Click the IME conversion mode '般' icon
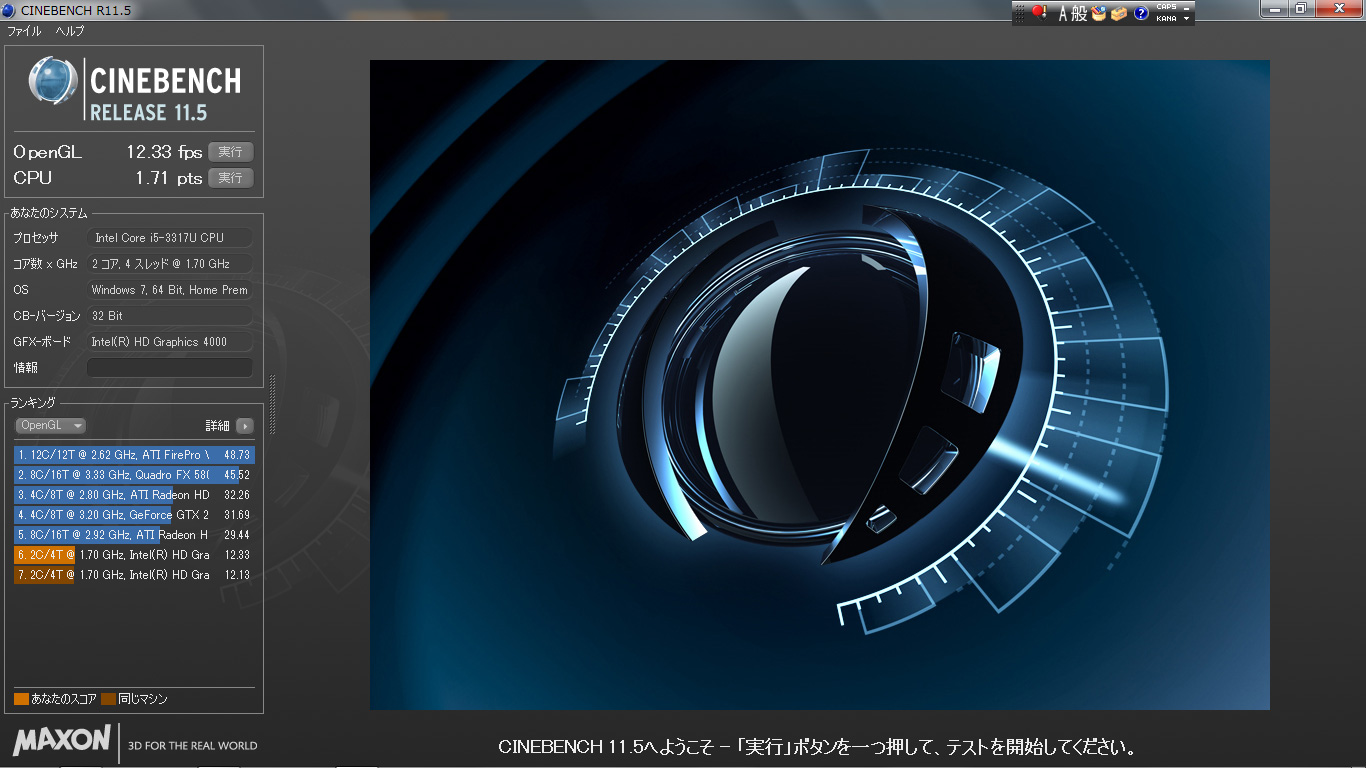The image size is (1366, 768). pos(1079,14)
